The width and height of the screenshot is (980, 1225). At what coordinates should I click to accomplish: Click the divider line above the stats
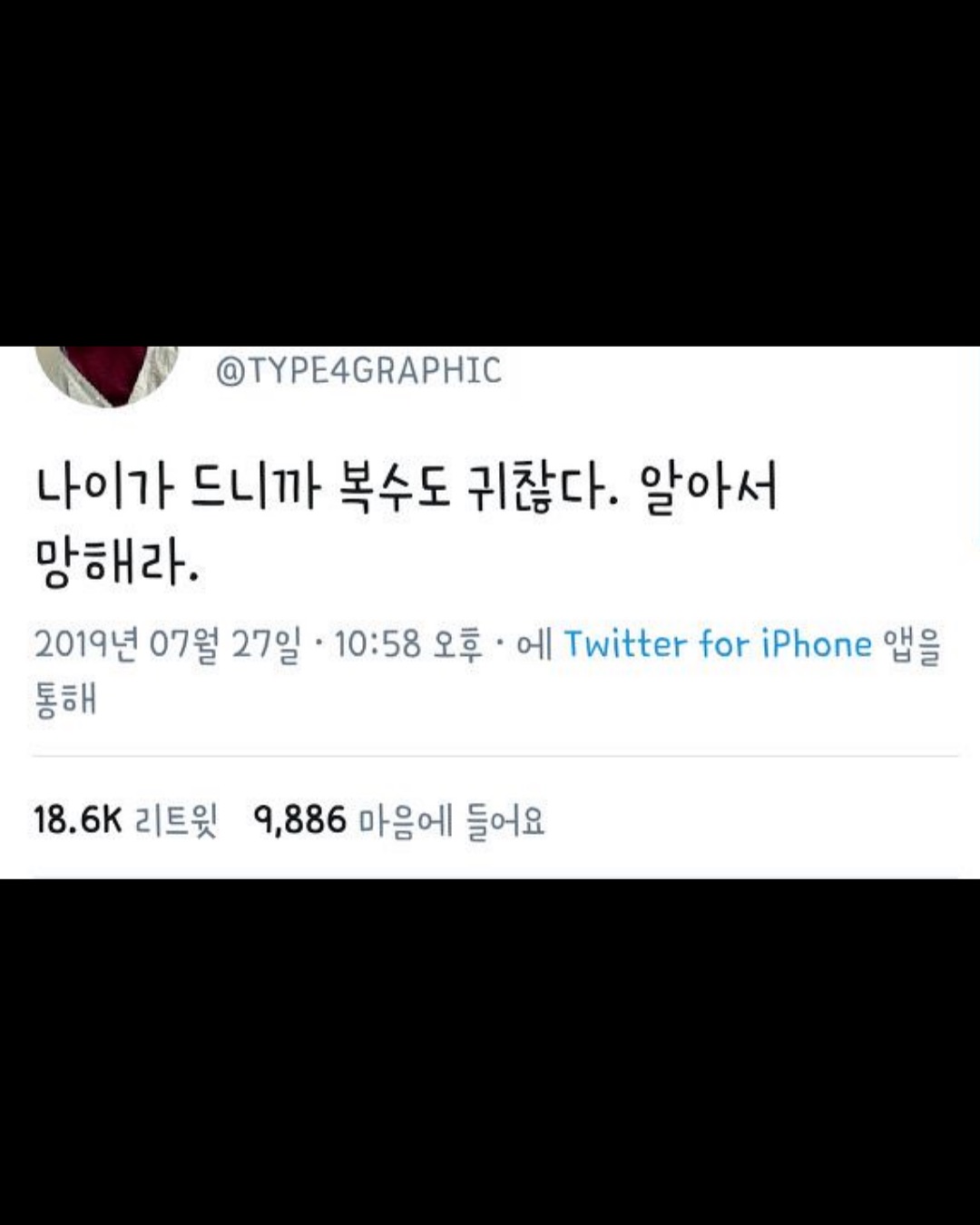tap(496, 756)
